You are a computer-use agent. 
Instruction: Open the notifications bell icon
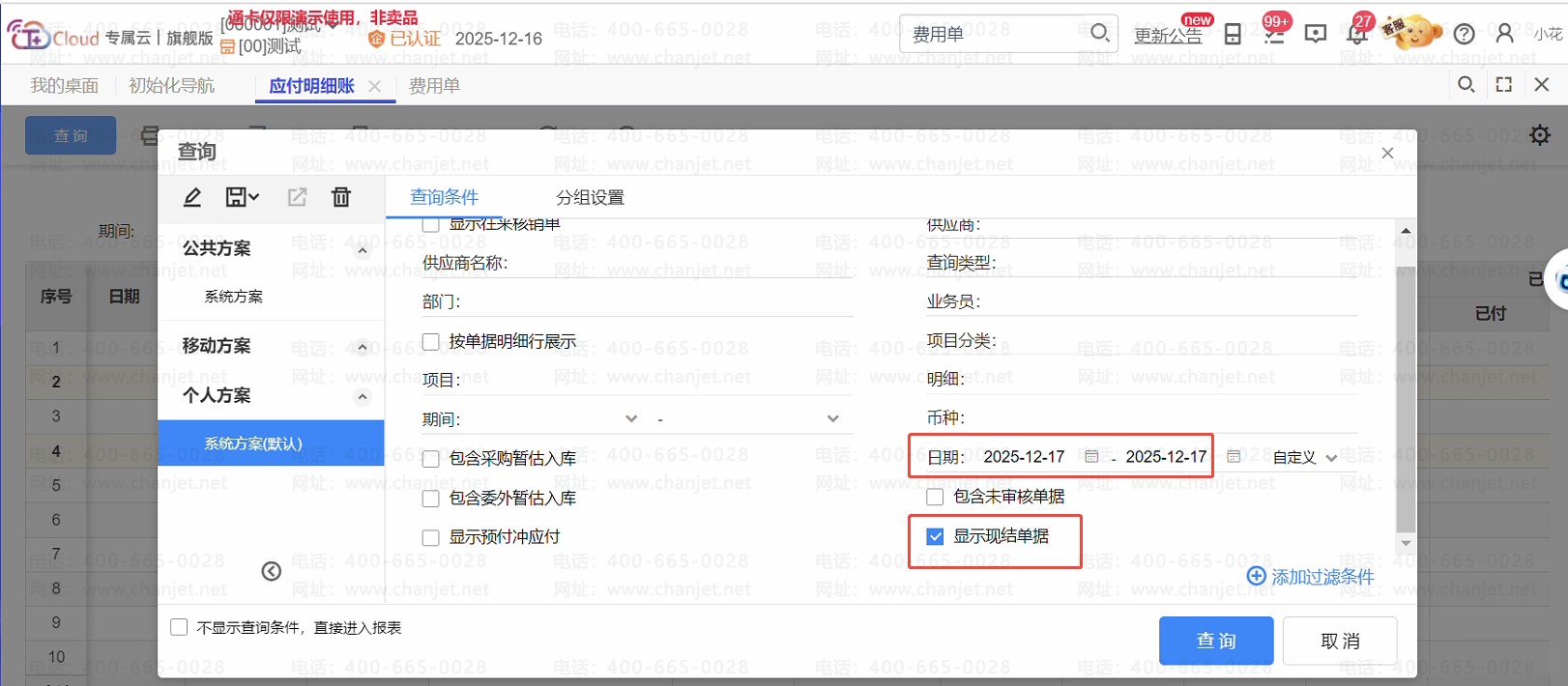click(1357, 35)
